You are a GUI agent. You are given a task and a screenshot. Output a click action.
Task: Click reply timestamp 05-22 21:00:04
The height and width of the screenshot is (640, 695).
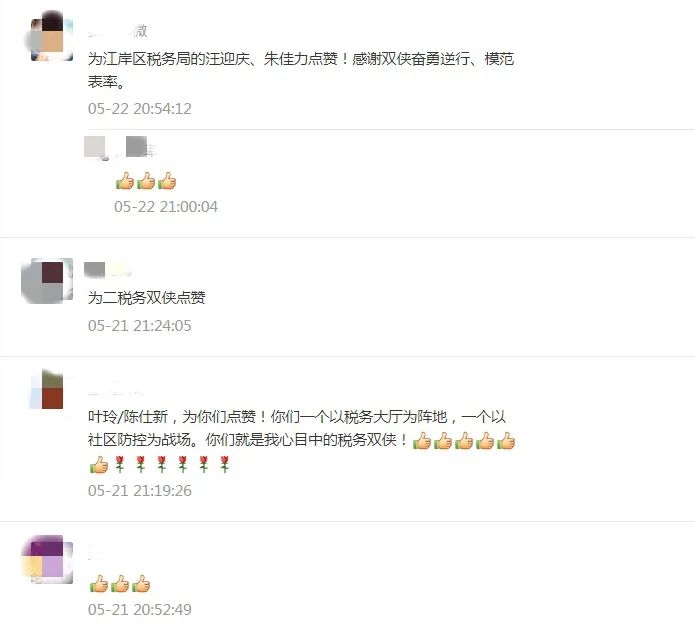[166, 207]
